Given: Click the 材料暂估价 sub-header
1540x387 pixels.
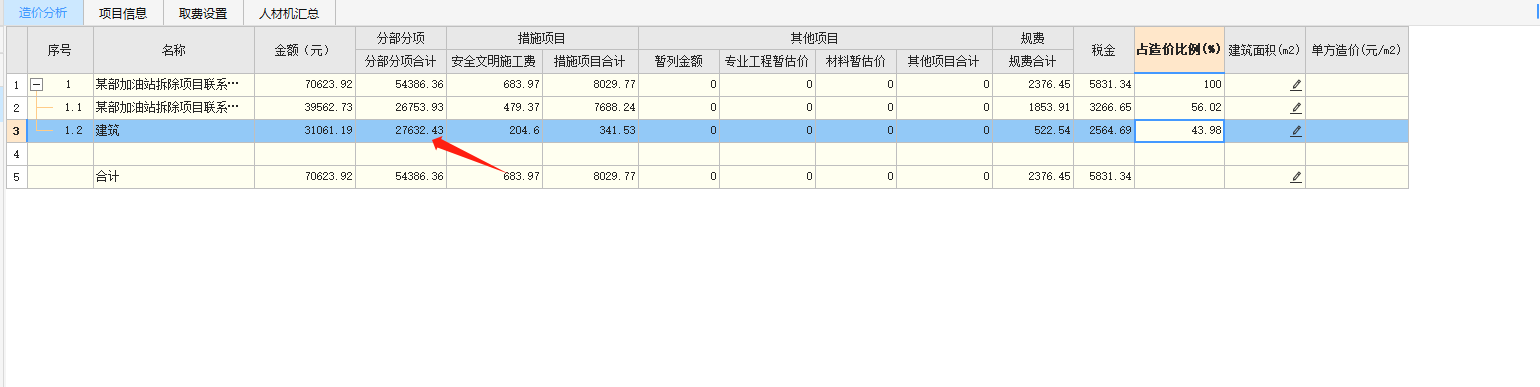Looking at the screenshot, I should point(856,62).
